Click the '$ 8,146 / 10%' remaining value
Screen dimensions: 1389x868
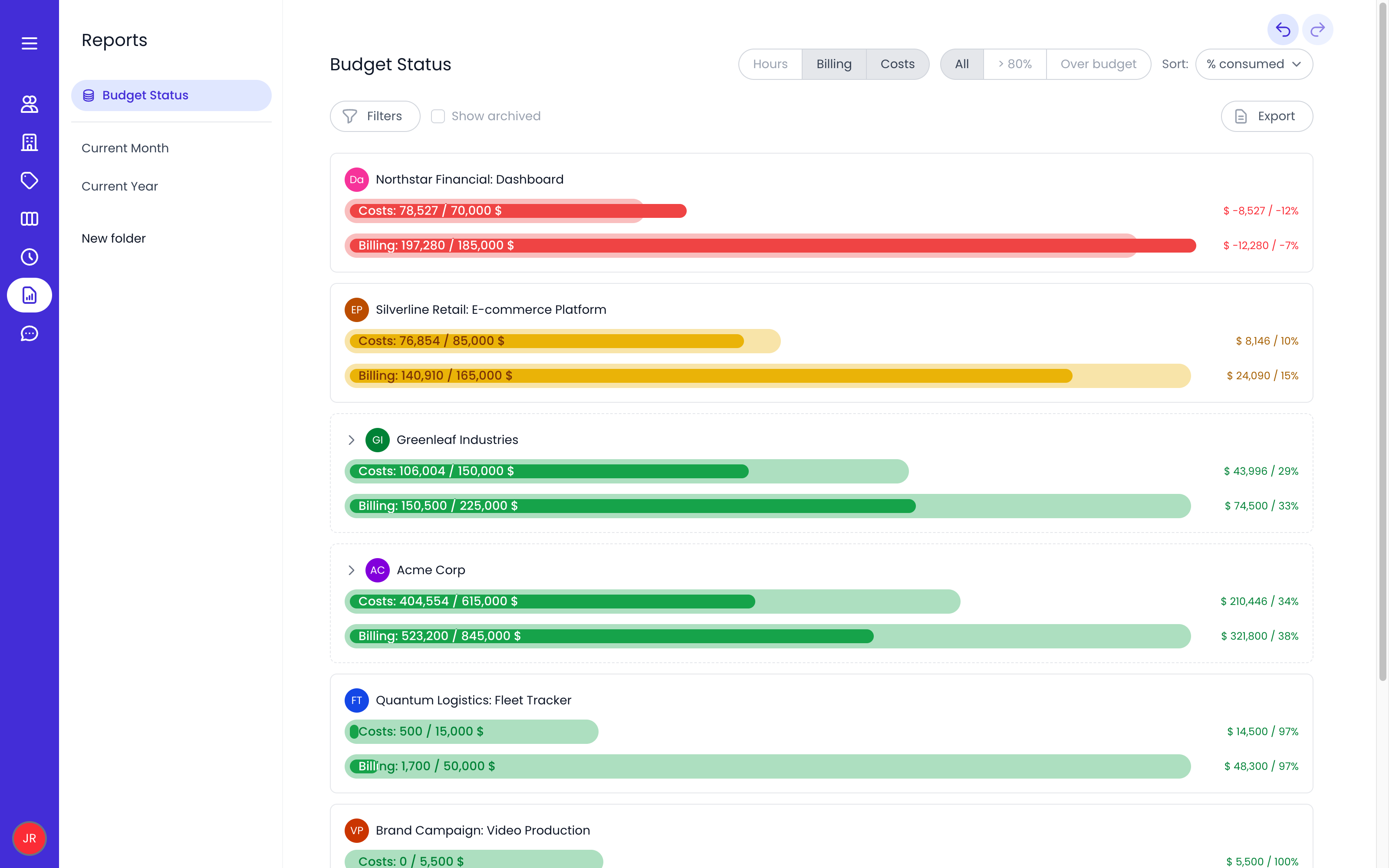tap(1267, 341)
